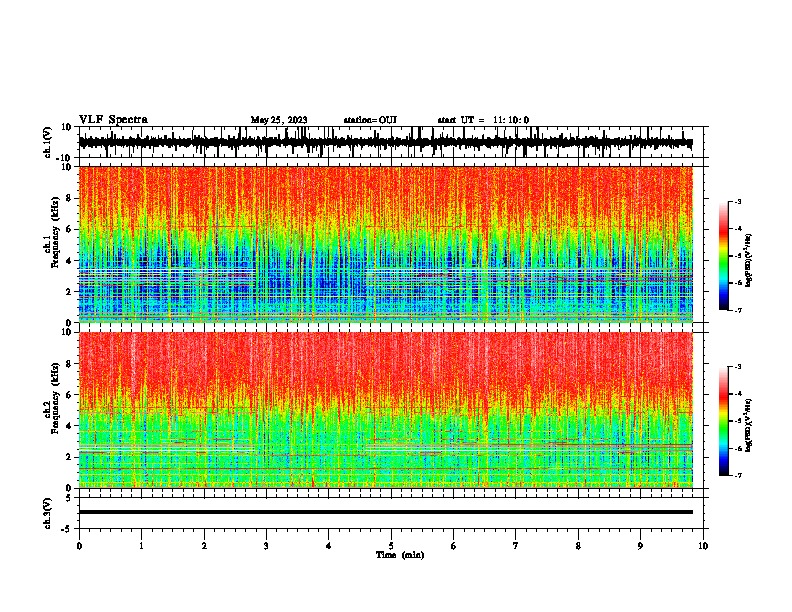
Task: Click the time-axis tick label "6"
Action: point(454,546)
